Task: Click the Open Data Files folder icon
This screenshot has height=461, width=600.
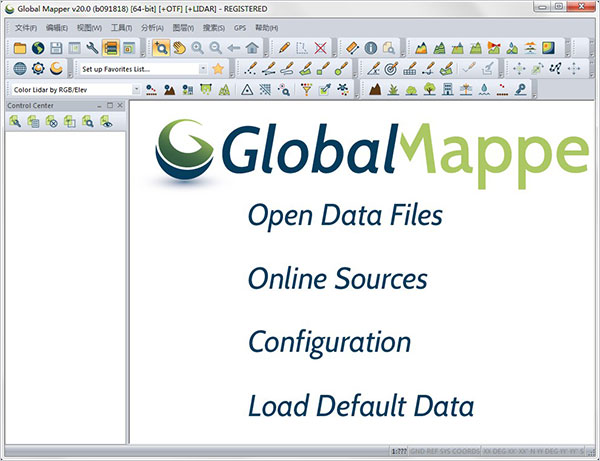Action: pos(19,48)
